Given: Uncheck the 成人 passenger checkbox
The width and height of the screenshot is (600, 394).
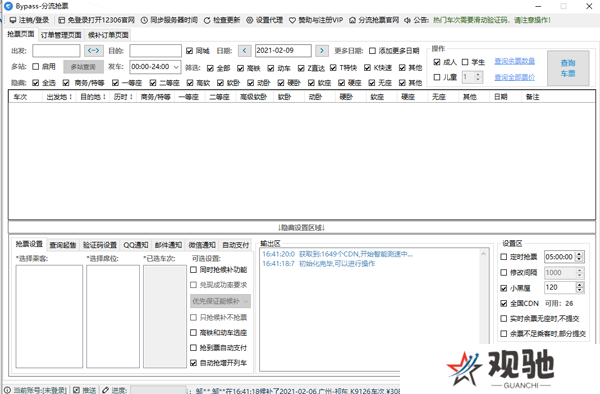Looking at the screenshot, I should 437,62.
